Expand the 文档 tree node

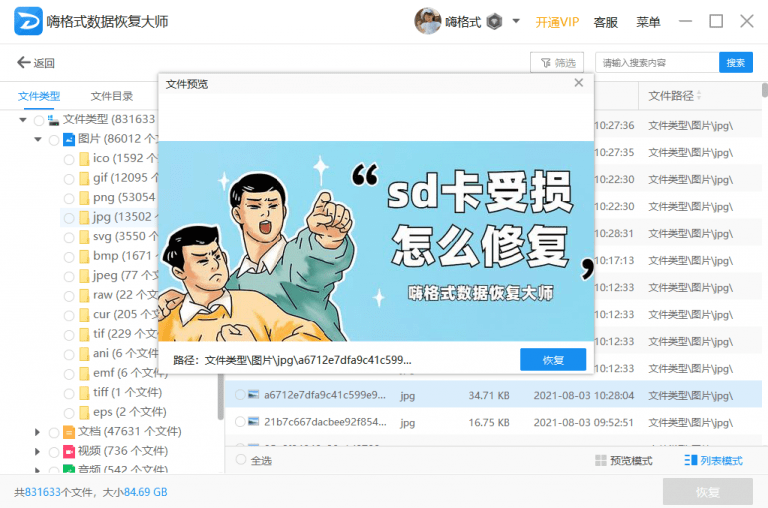(x=37, y=432)
